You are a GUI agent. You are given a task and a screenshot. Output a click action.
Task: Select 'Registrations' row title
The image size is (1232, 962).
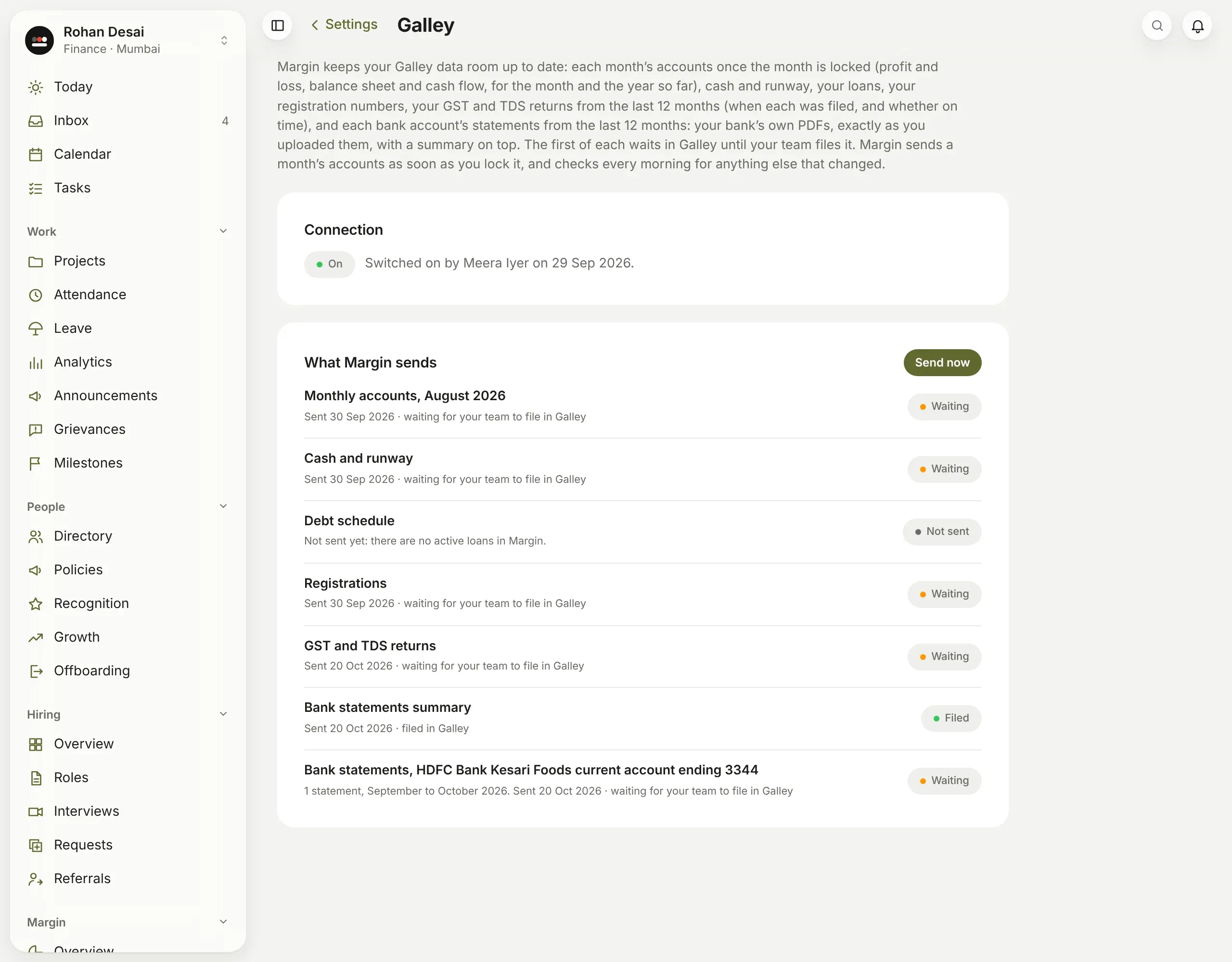tap(345, 583)
